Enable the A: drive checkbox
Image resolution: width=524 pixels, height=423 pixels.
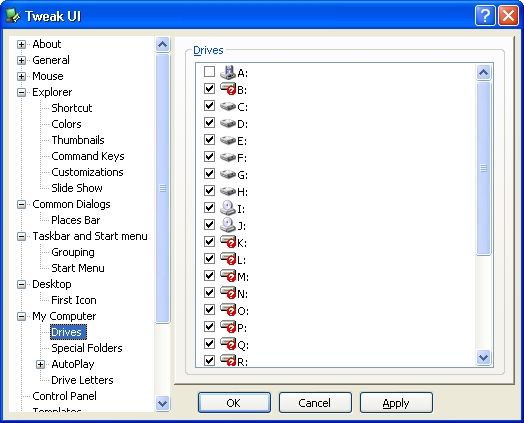pyautogui.click(x=209, y=72)
